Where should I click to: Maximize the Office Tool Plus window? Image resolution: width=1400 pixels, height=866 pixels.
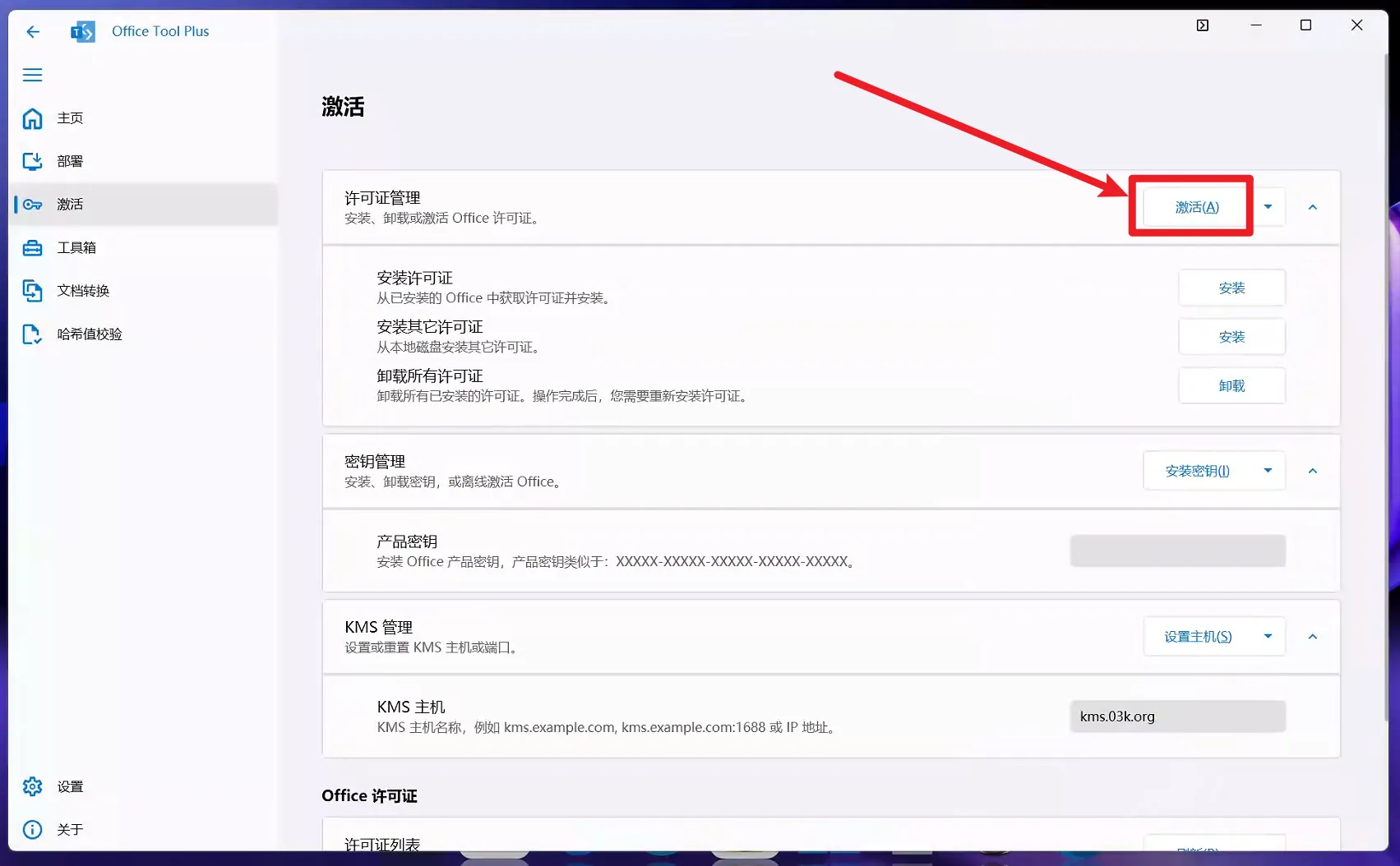coord(1305,25)
